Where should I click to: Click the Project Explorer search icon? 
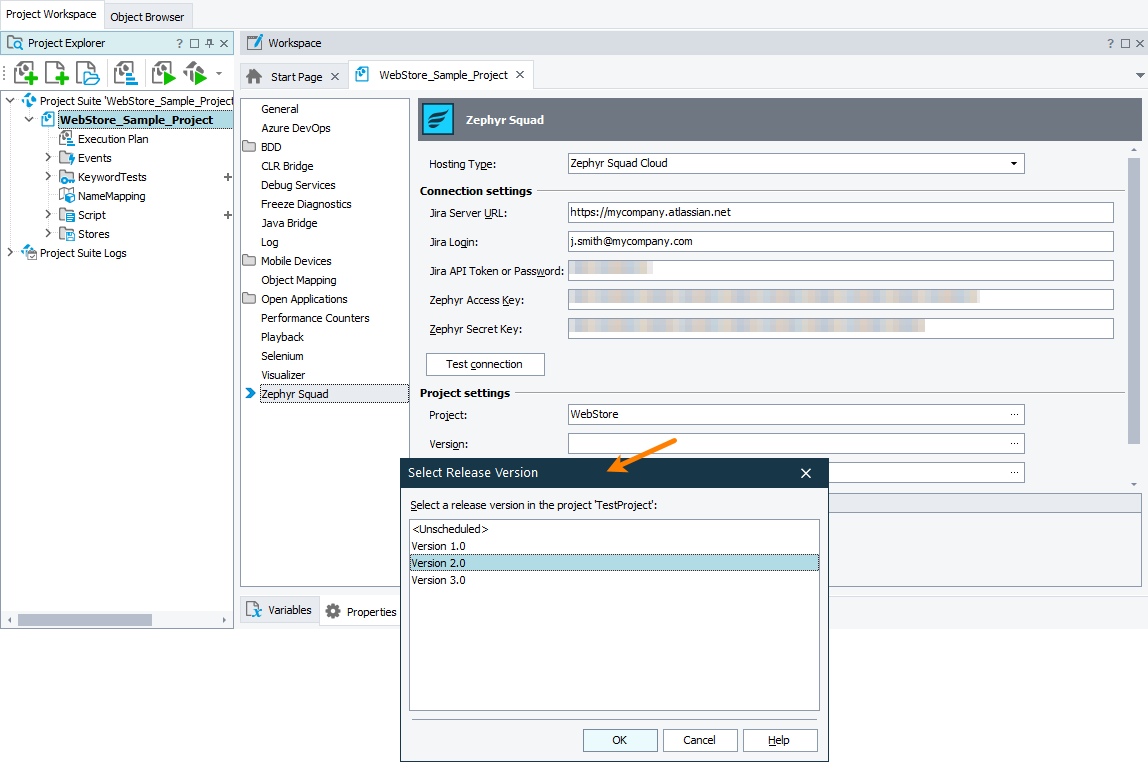pyautogui.click(x=14, y=42)
